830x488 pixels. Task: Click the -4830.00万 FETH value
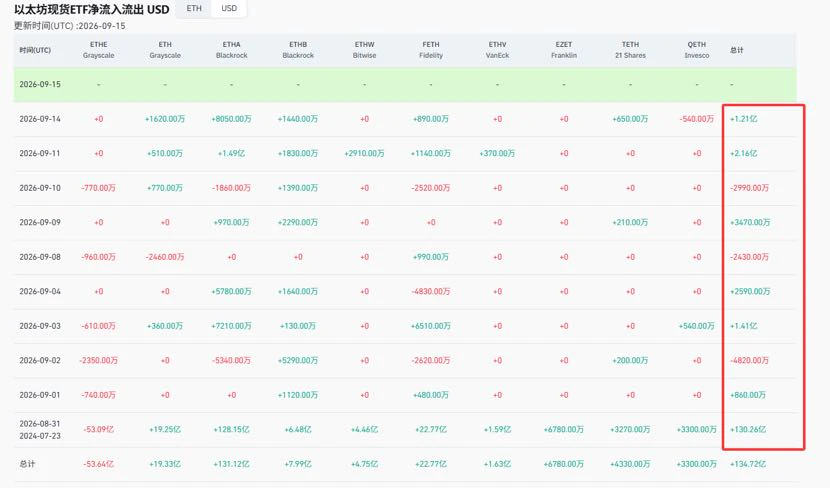[431, 292]
